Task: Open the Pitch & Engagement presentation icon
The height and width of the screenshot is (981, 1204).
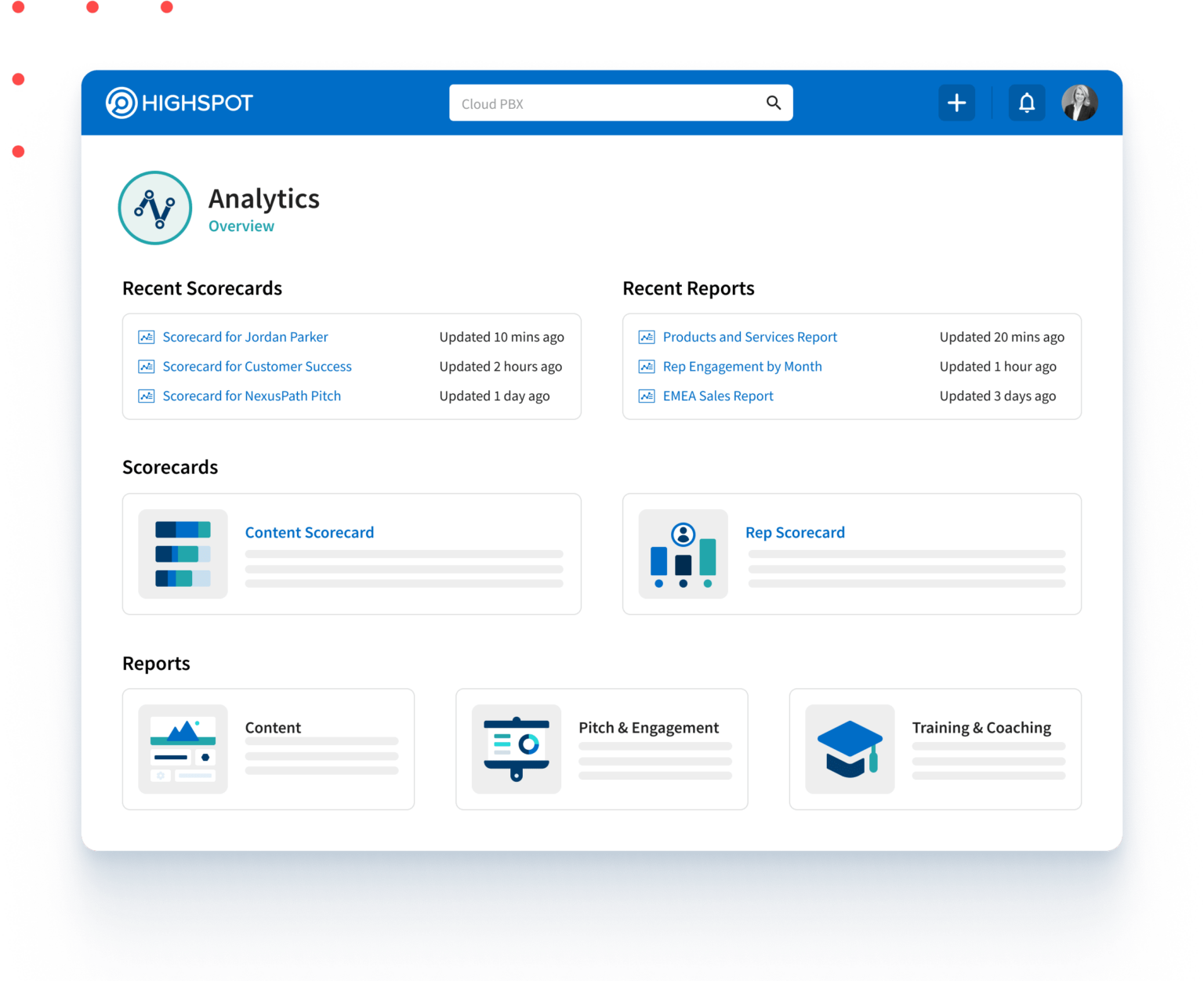Action: (516, 748)
